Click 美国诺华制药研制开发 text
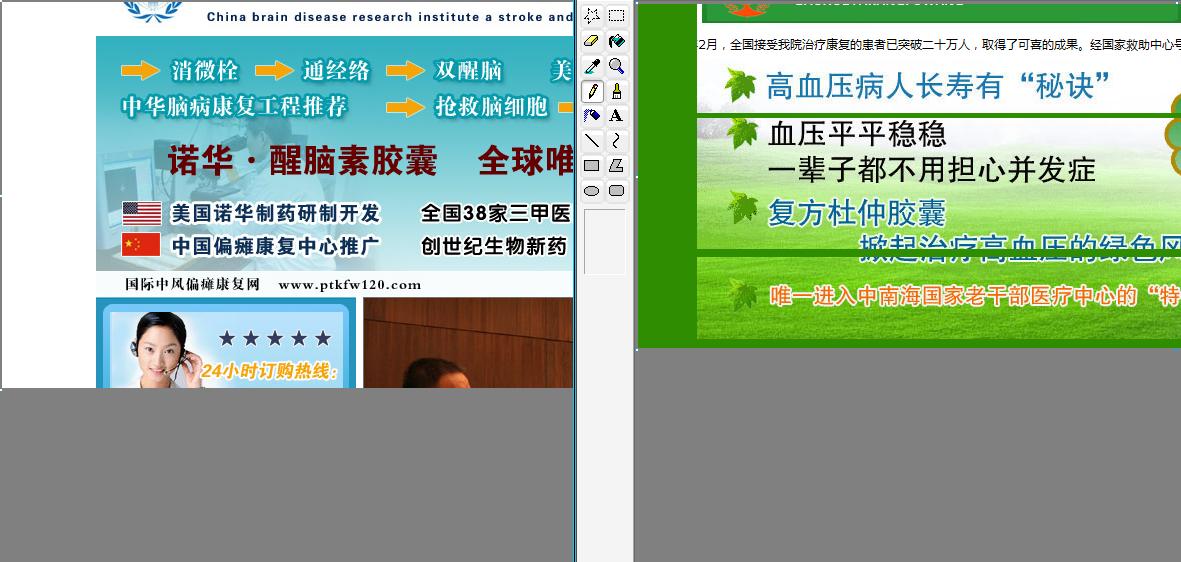Screen dimensions: 1181x562 pos(276,214)
